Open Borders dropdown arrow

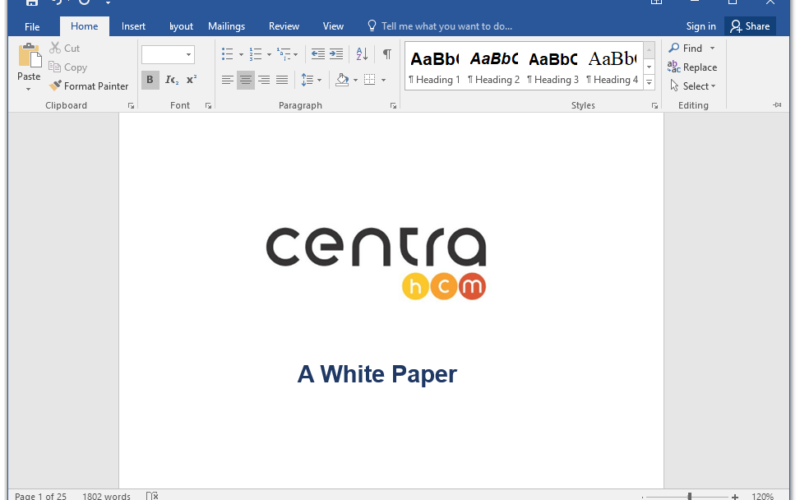click(x=383, y=80)
